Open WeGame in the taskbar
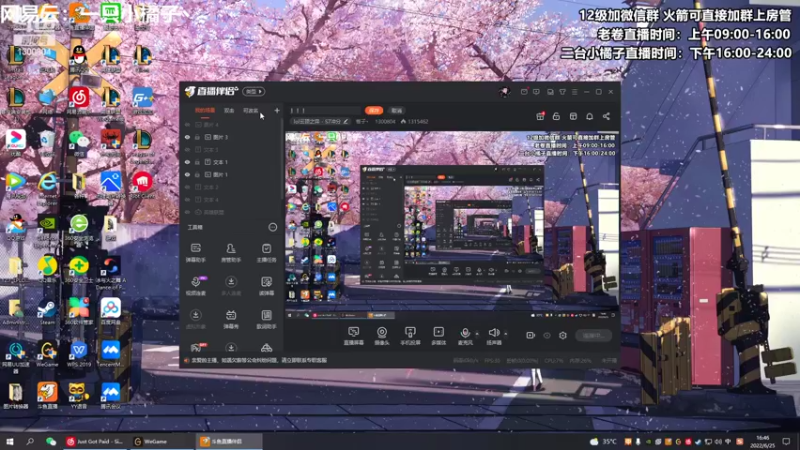Image resolution: width=800 pixels, height=450 pixels. [161, 441]
